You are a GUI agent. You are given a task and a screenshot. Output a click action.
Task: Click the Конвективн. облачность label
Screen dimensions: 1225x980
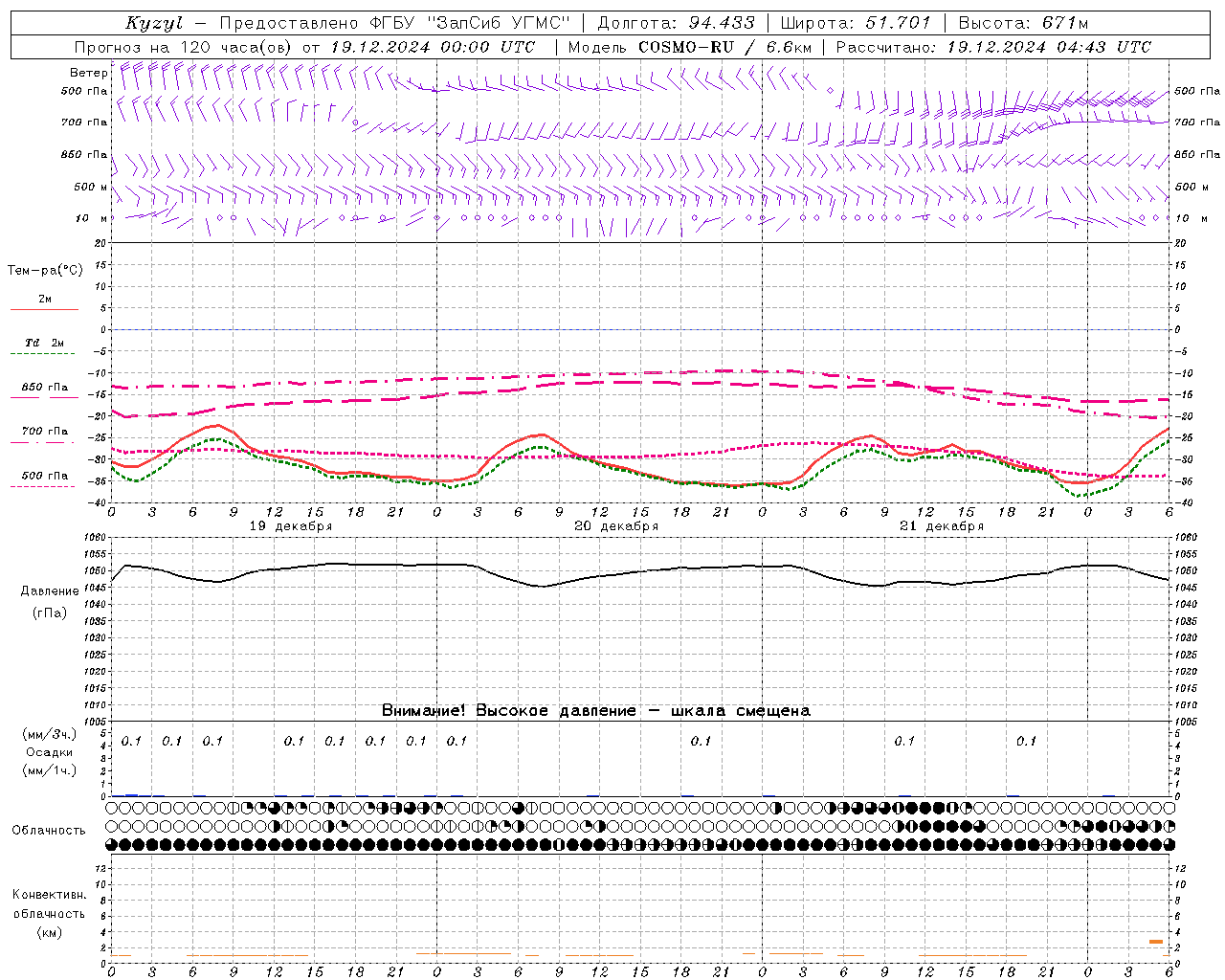[x=49, y=904]
